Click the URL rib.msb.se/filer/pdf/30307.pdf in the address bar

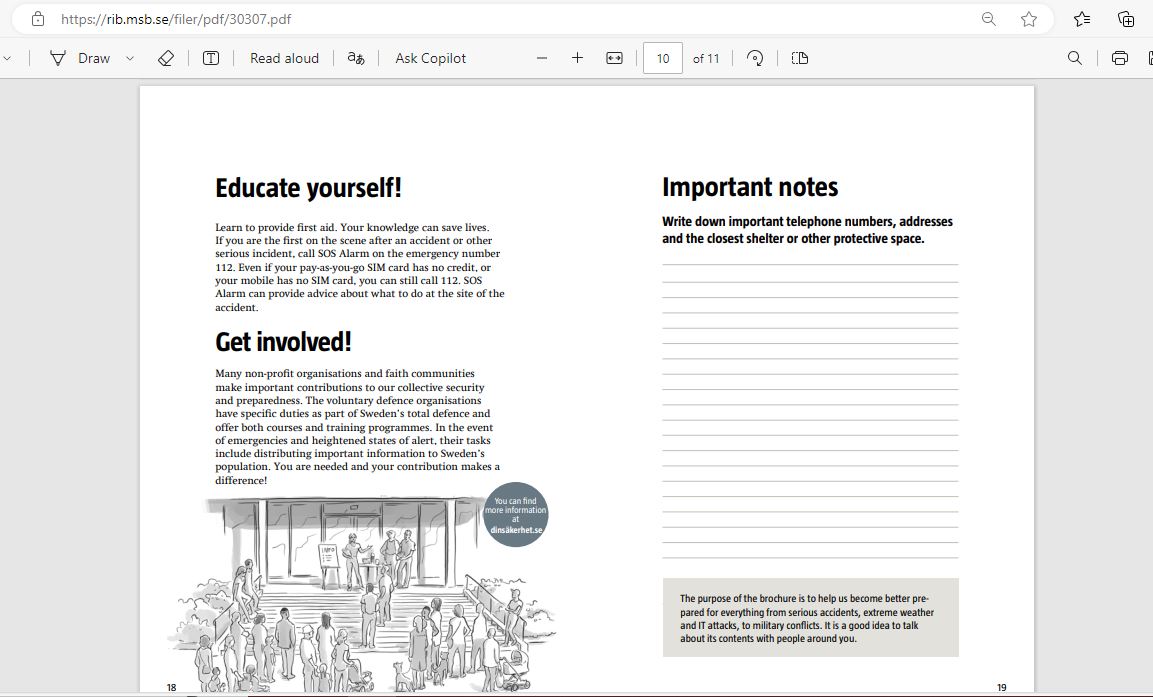pos(176,19)
